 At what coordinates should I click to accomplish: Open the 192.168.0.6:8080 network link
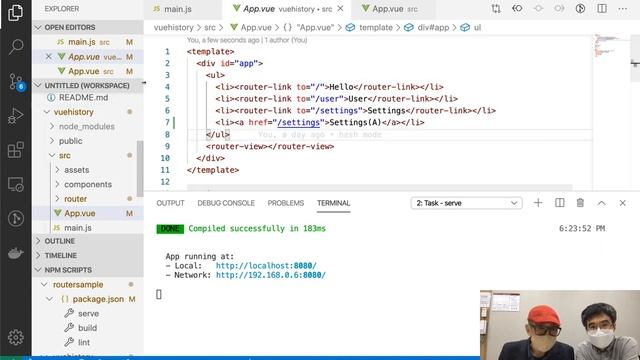pos(271,275)
